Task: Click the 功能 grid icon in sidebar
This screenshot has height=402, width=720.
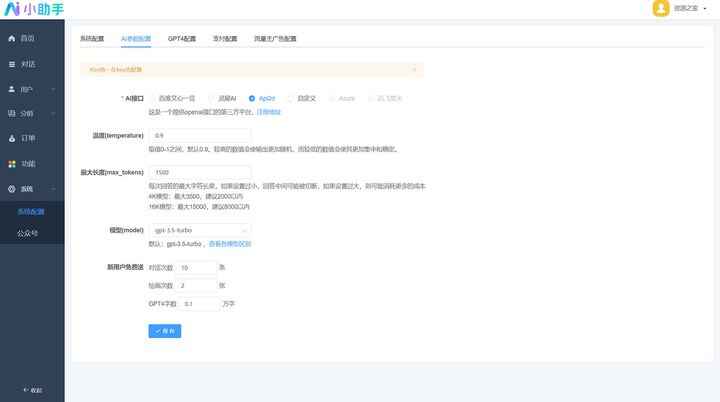Action: click(12, 163)
